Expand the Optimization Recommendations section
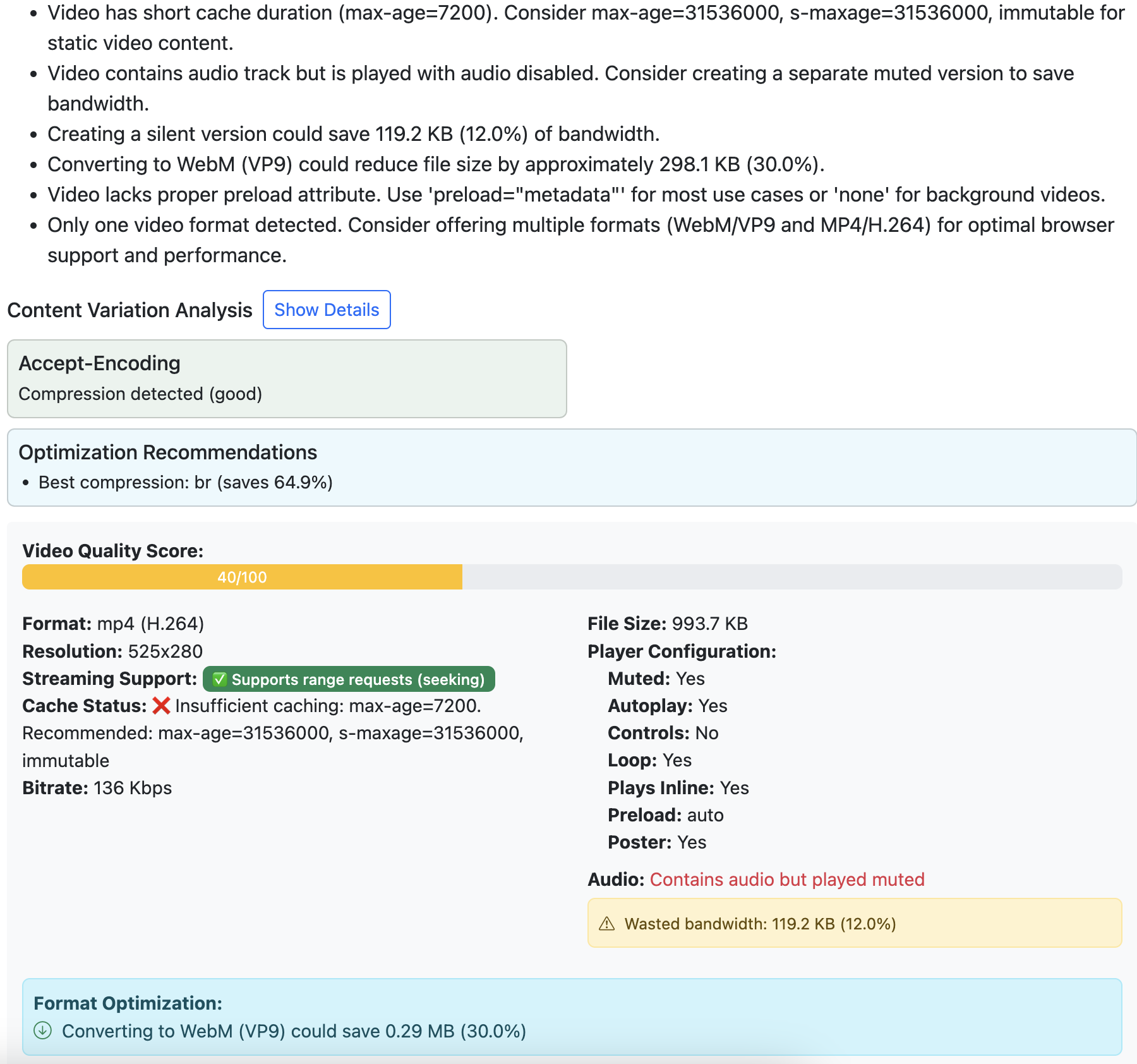This screenshot has width=1137, height=1064. point(169,452)
